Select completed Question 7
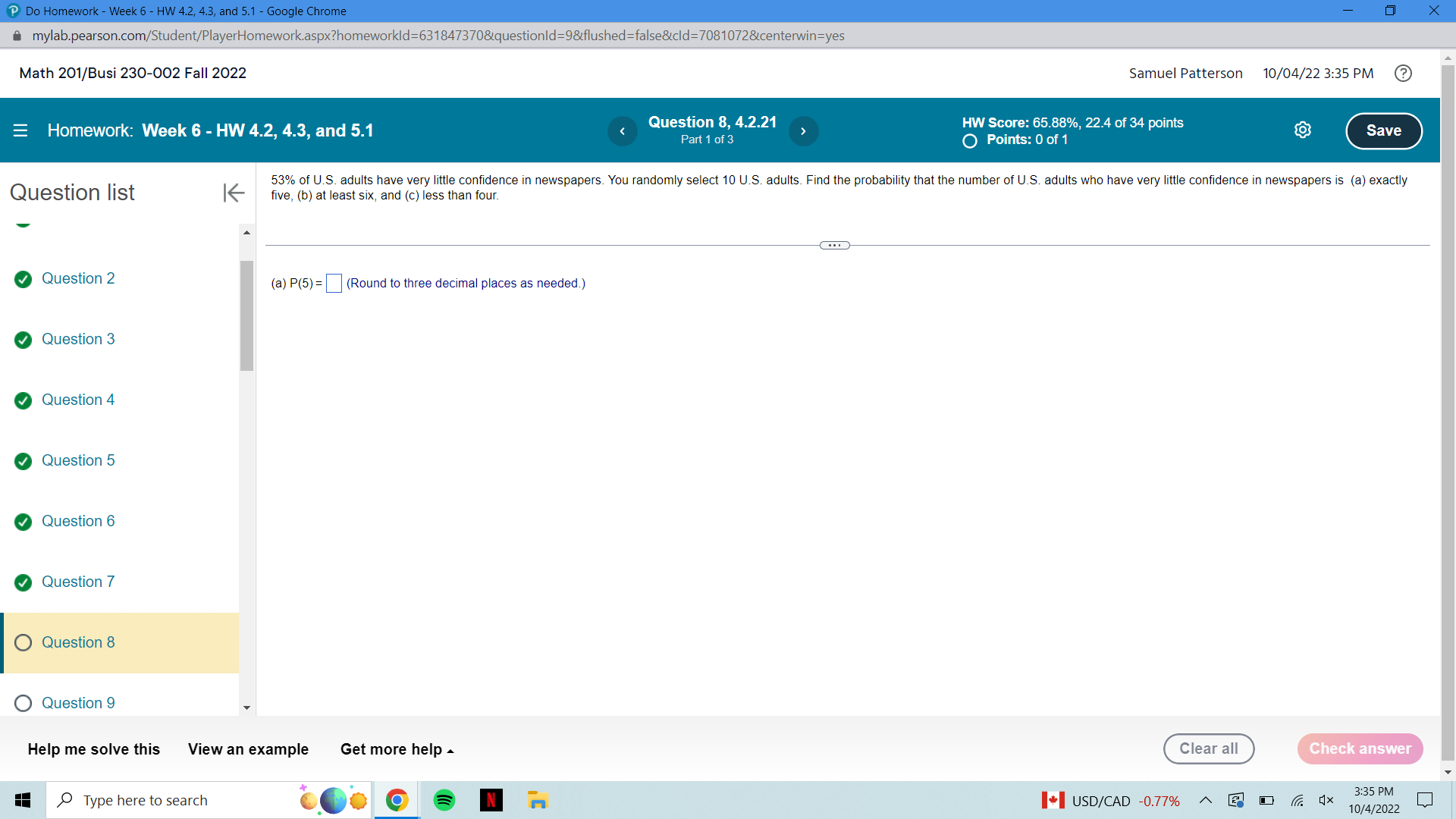The width and height of the screenshot is (1456, 819). 78,582
